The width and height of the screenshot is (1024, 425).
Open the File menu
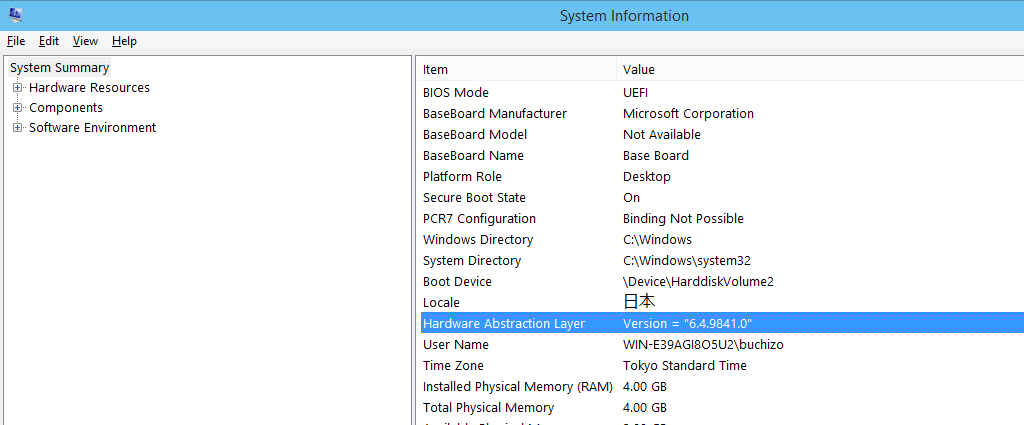coord(16,41)
